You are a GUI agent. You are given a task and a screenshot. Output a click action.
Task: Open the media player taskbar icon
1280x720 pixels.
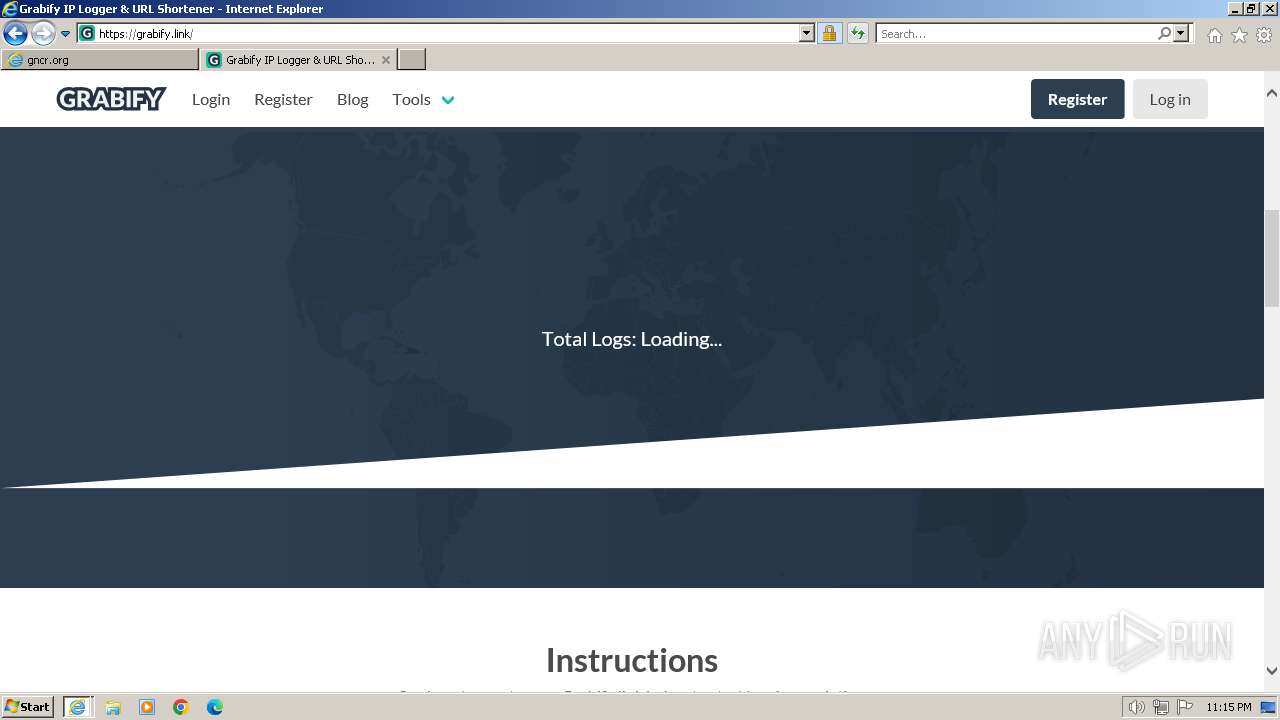click(147, 707)
